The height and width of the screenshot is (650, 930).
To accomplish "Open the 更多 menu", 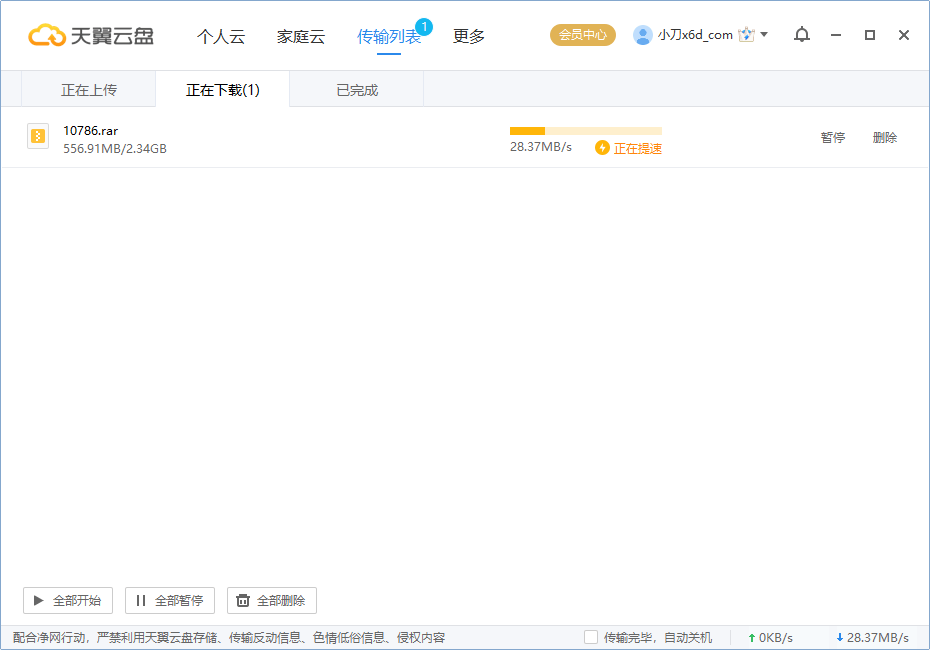I will tap(467, 34).
